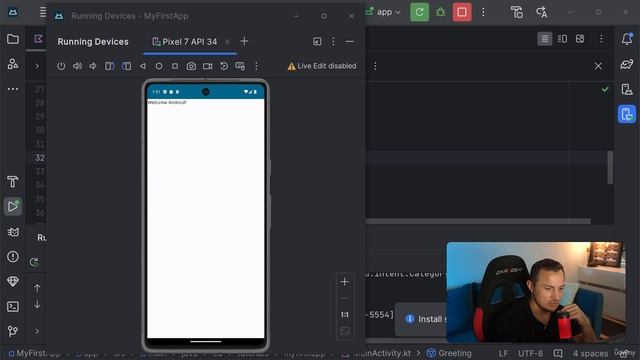Open editor tab options menu

point(601,39)
